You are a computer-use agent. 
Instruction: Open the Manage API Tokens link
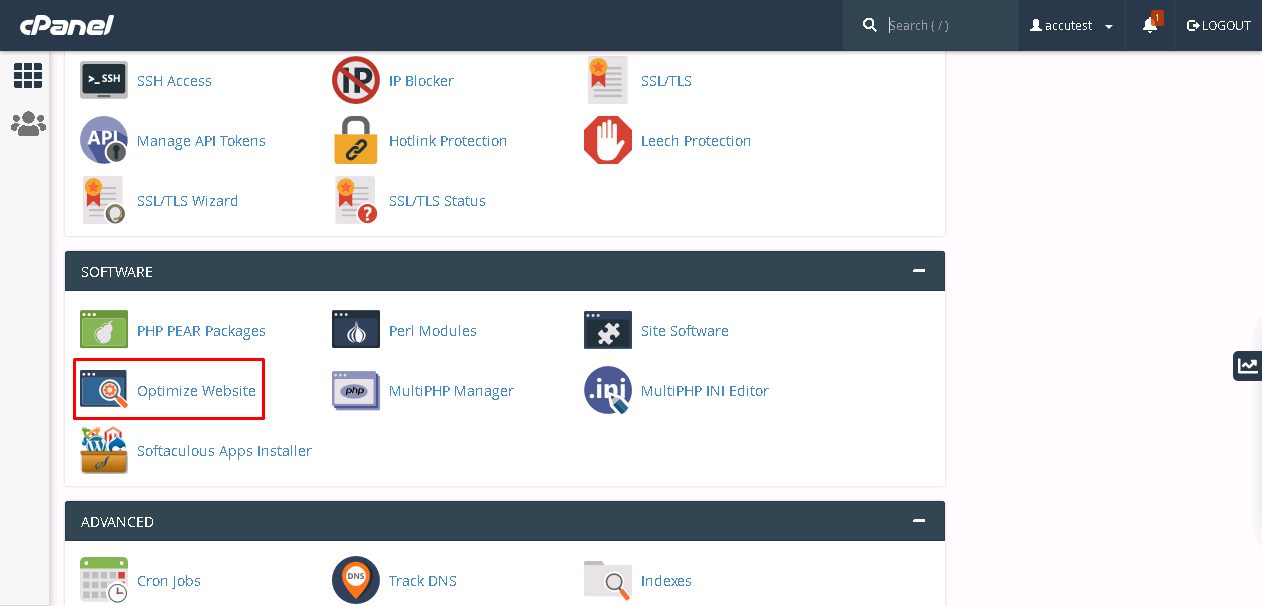pos(201,141)
